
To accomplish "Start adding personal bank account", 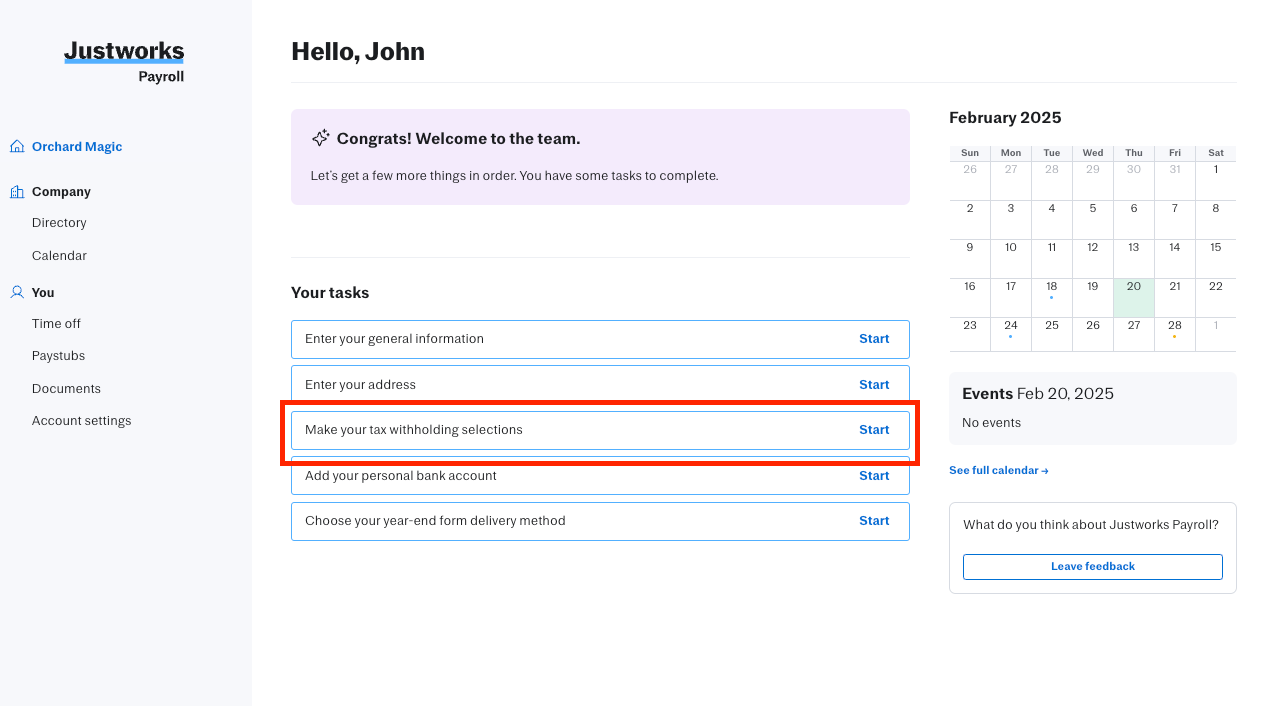I will click(873, 476).
